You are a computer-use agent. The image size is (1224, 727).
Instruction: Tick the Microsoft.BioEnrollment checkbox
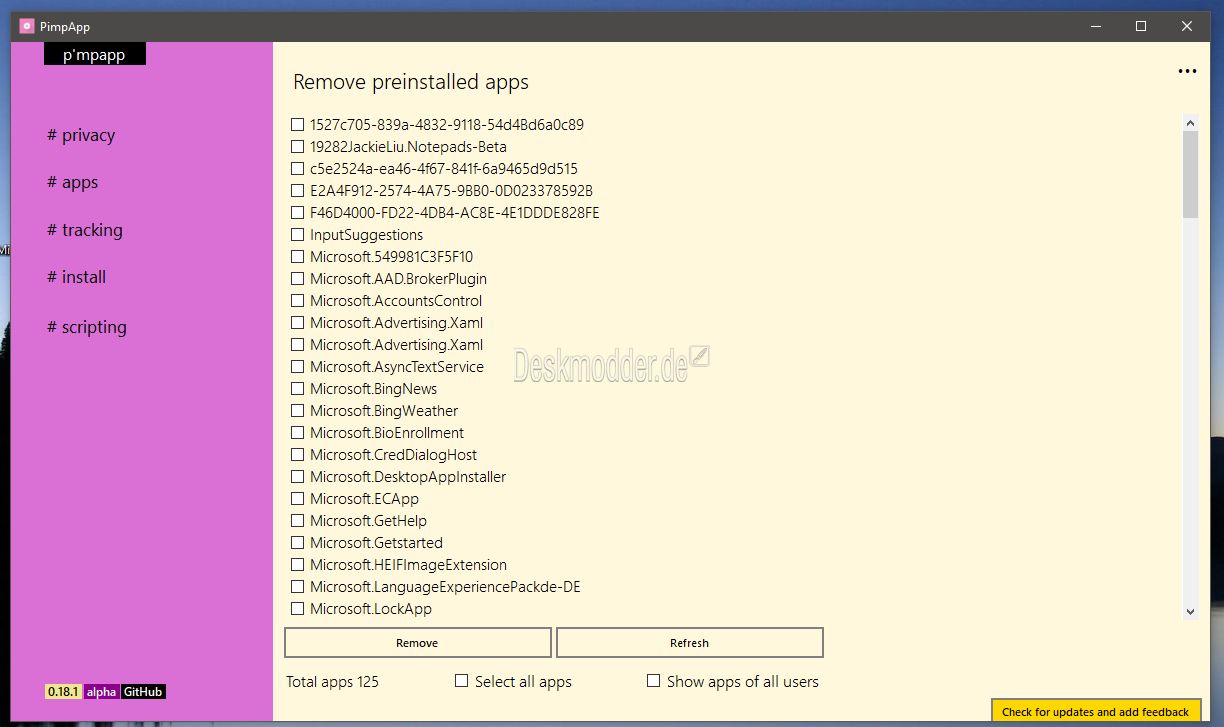297,433
